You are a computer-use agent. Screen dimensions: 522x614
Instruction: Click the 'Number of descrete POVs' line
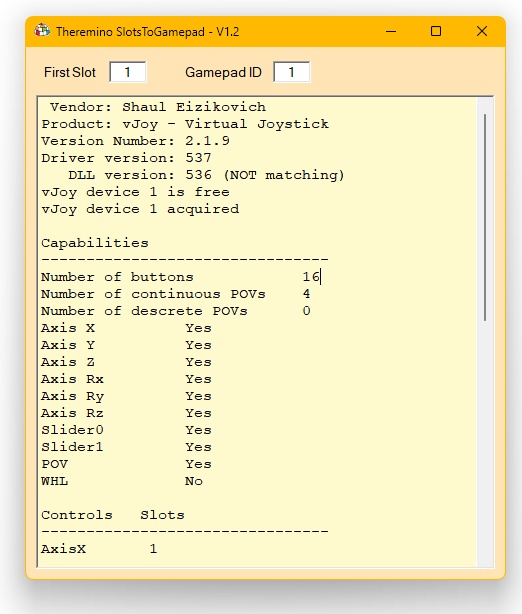(x=176, y=311)
